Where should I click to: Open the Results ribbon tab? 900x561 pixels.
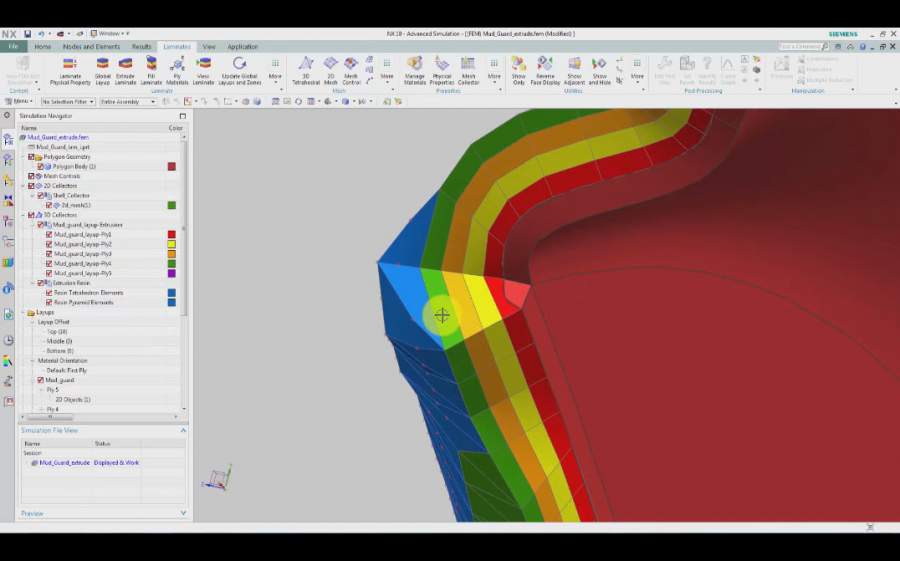[x=142, y=47]
